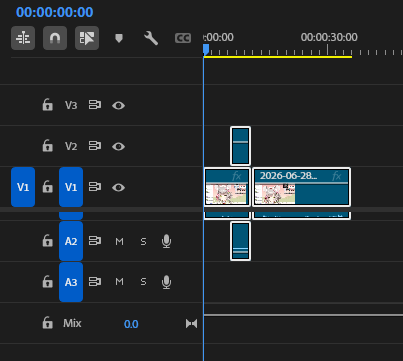This screenshot has height=361, width=403.
Task: Click the Mix track label
Action: coord(72,323)
